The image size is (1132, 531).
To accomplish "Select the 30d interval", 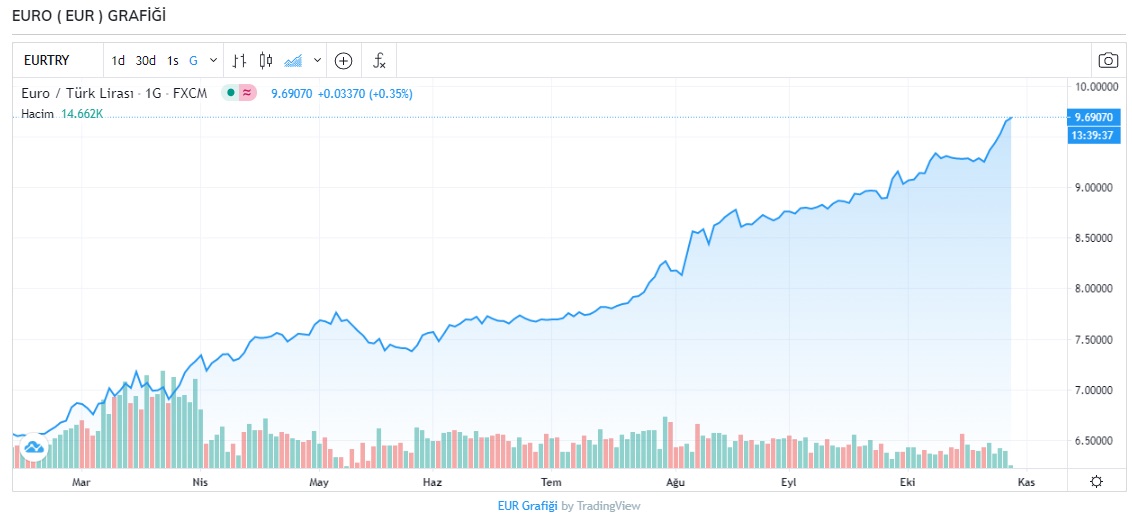I will (146, 60).
